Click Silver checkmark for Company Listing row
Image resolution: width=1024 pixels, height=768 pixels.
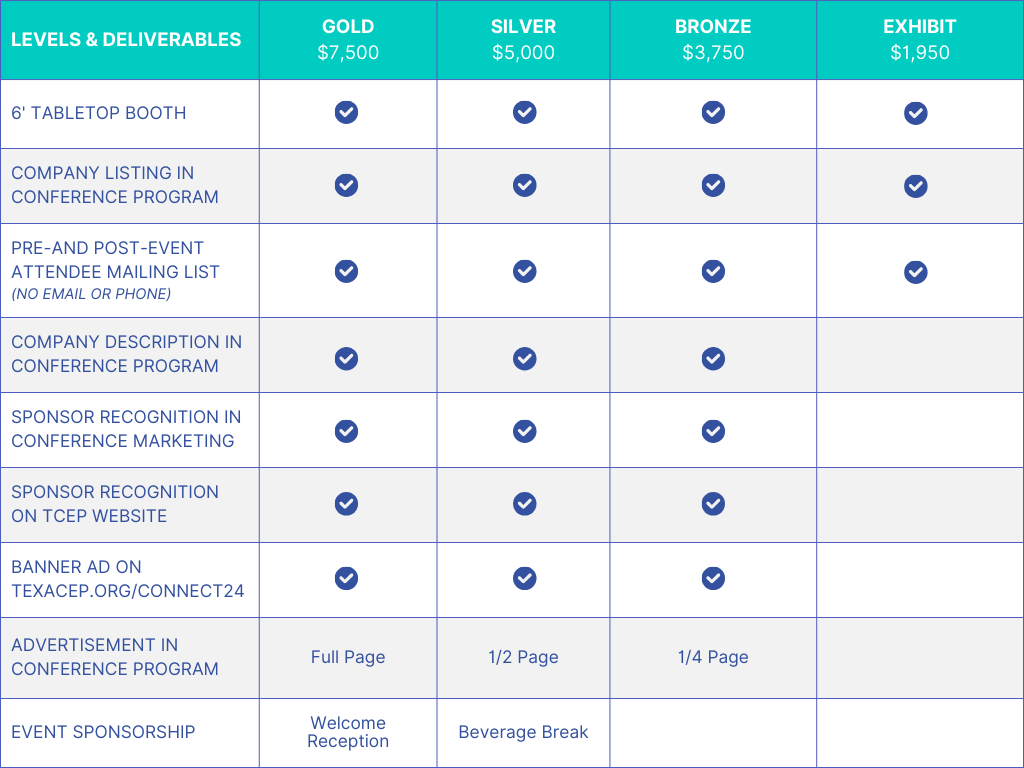(524, 185)
